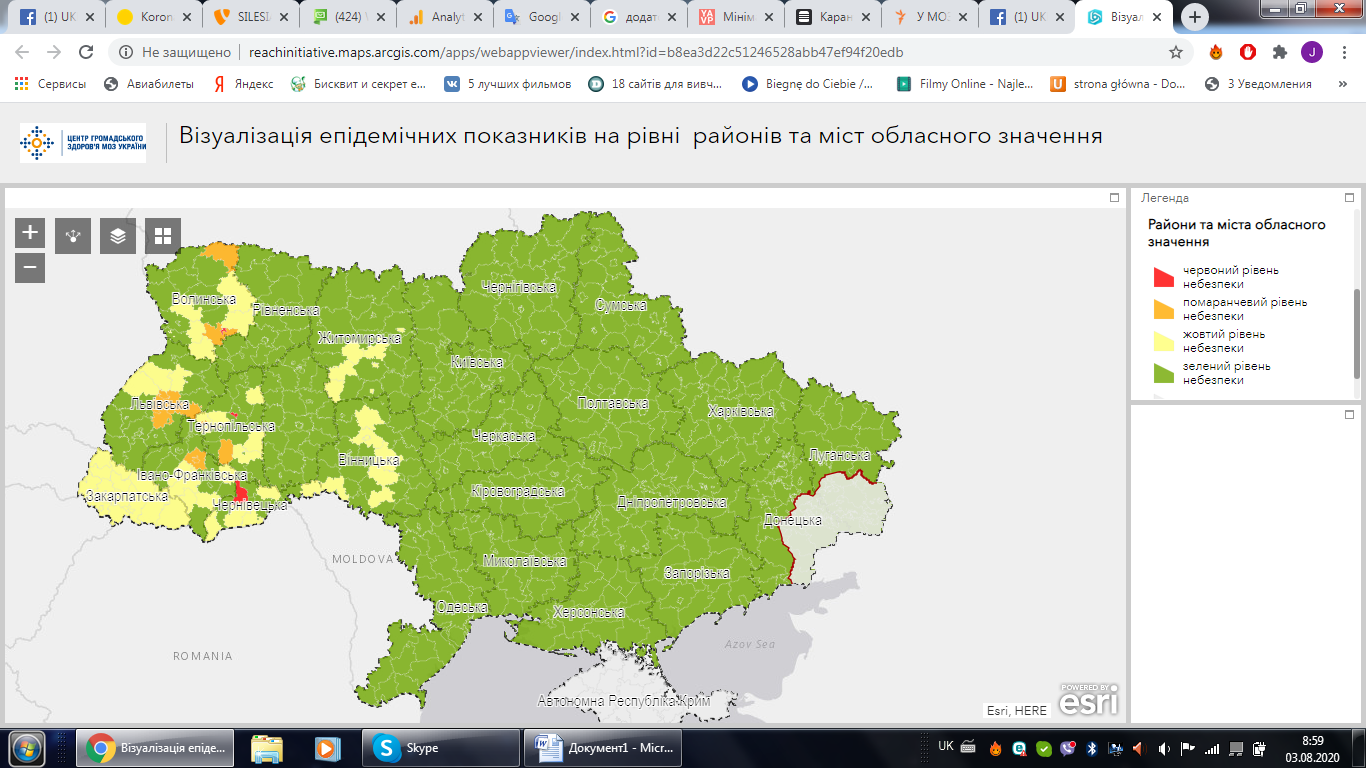Open a new browser tab
The width and height of the screenshot is (1366, 768).
point(1195,17)
